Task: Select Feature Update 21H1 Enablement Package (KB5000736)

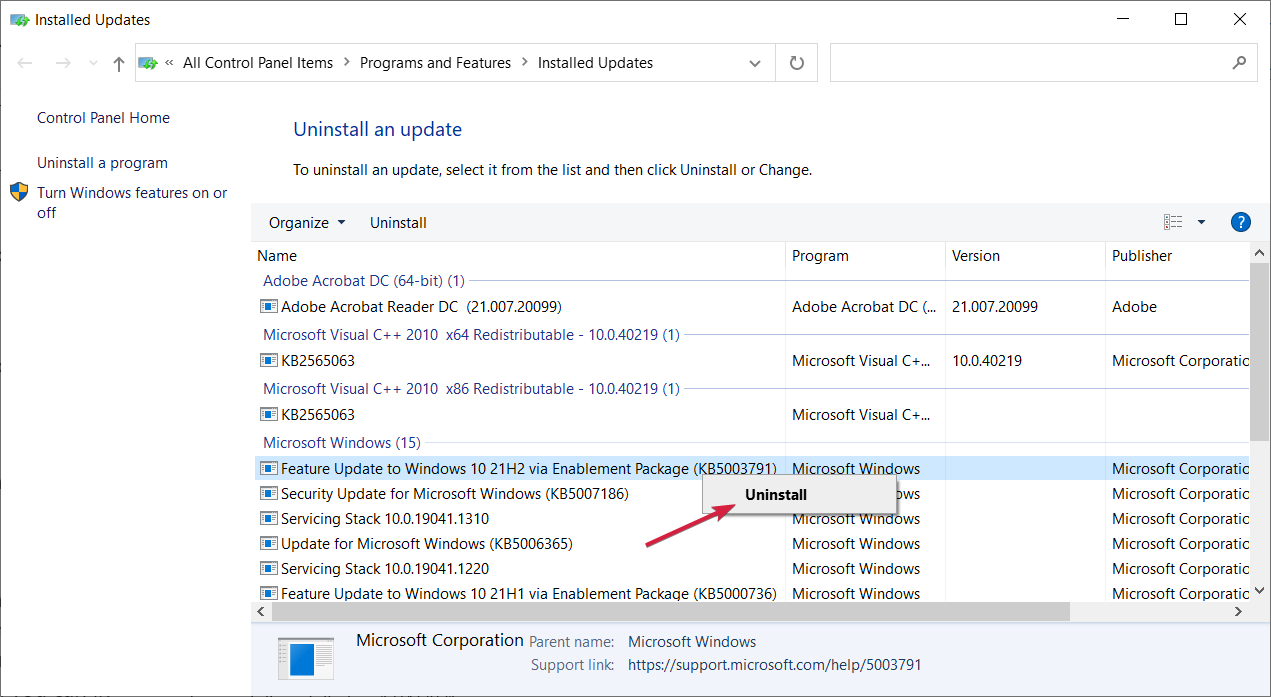Action: [529, 593]
